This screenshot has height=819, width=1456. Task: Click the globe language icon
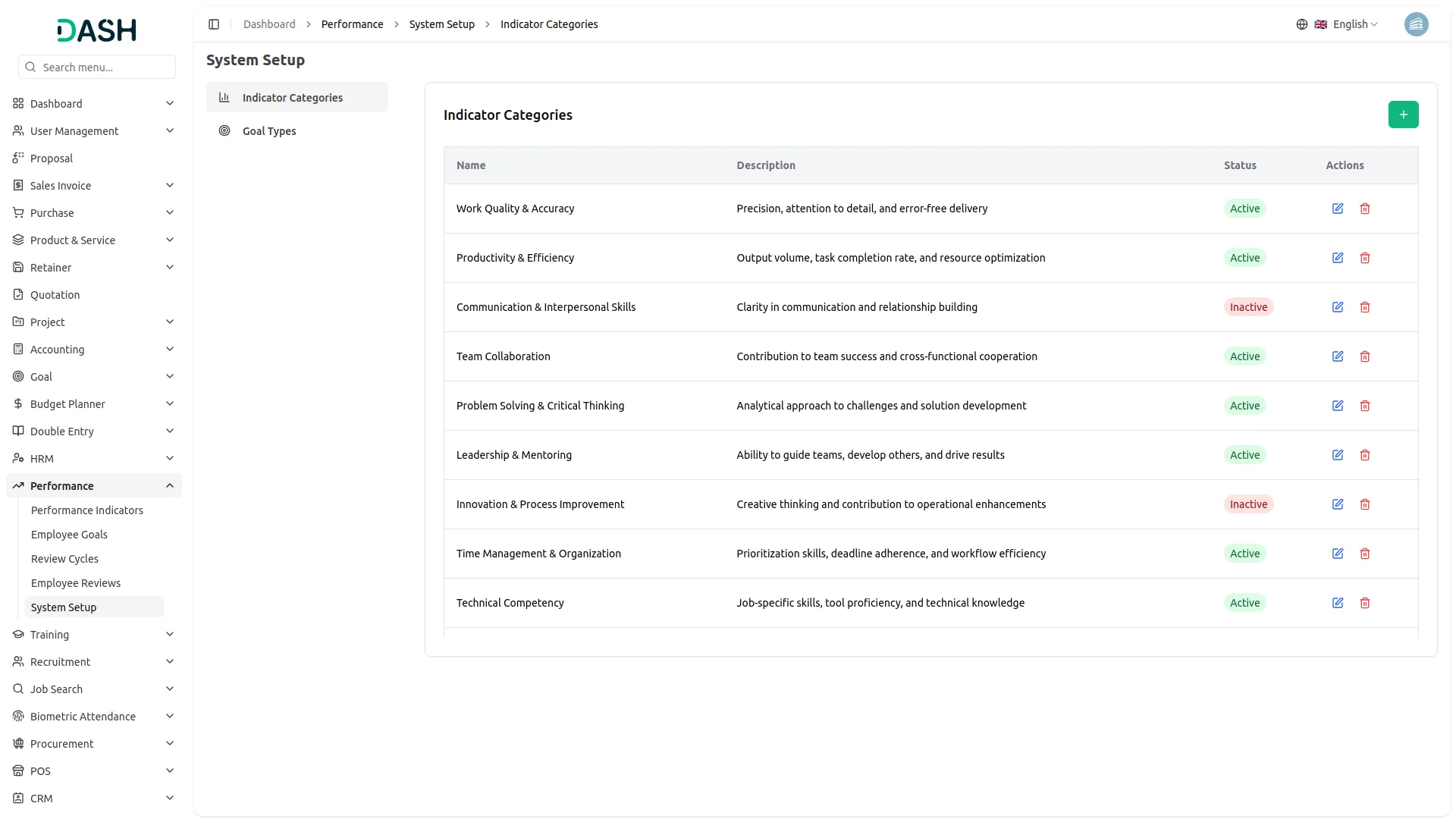[1301, 24]
